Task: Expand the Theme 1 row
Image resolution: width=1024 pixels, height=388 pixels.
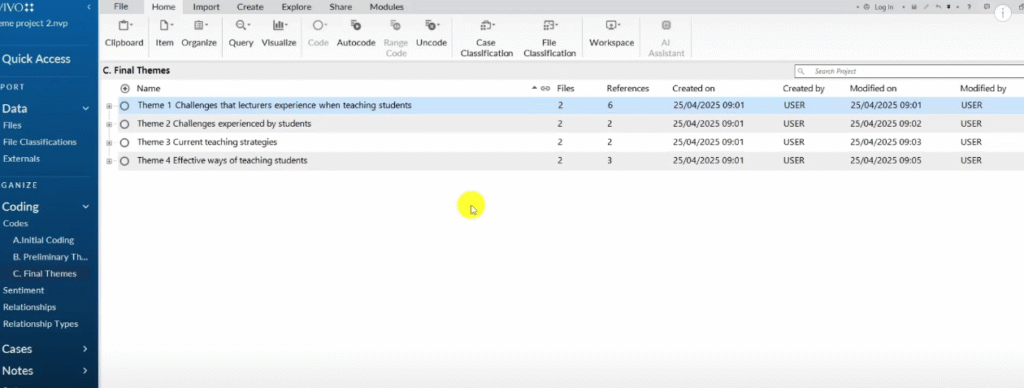Action: point(109,106)
